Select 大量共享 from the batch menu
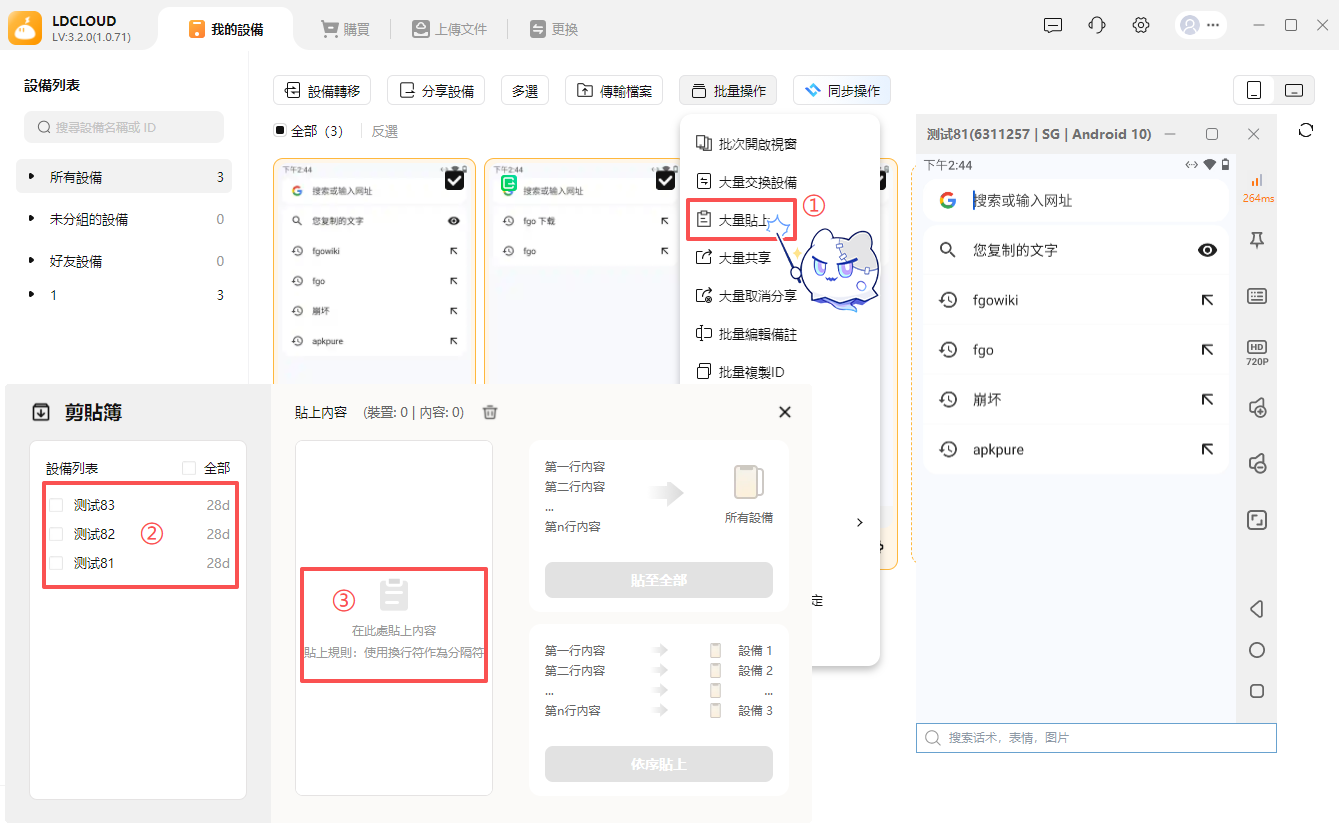The image size is (1339, 838). point(744,258)
